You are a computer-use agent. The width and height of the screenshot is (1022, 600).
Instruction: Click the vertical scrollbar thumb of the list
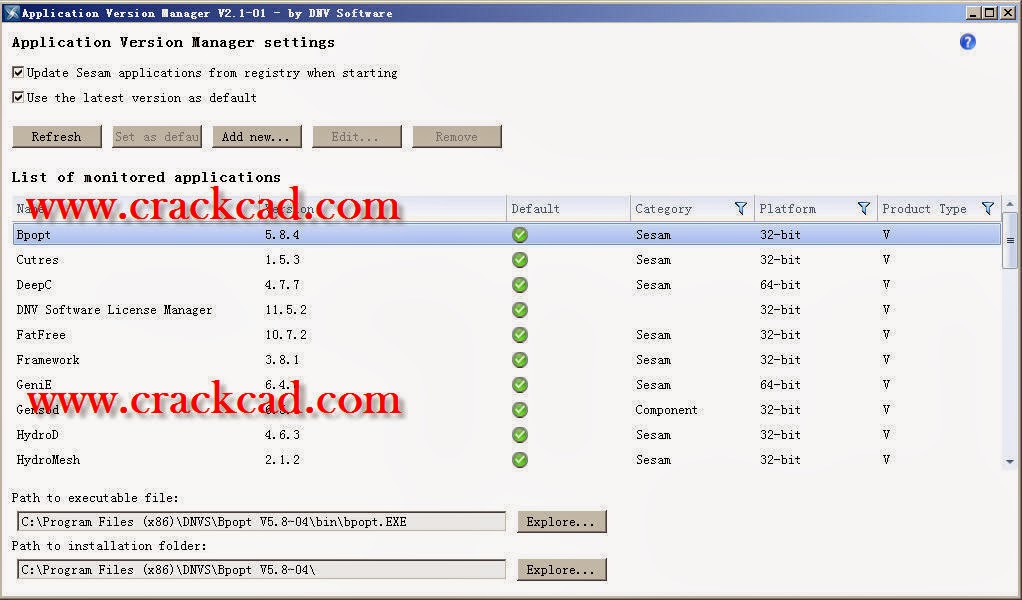click(x=1010, y=240)
